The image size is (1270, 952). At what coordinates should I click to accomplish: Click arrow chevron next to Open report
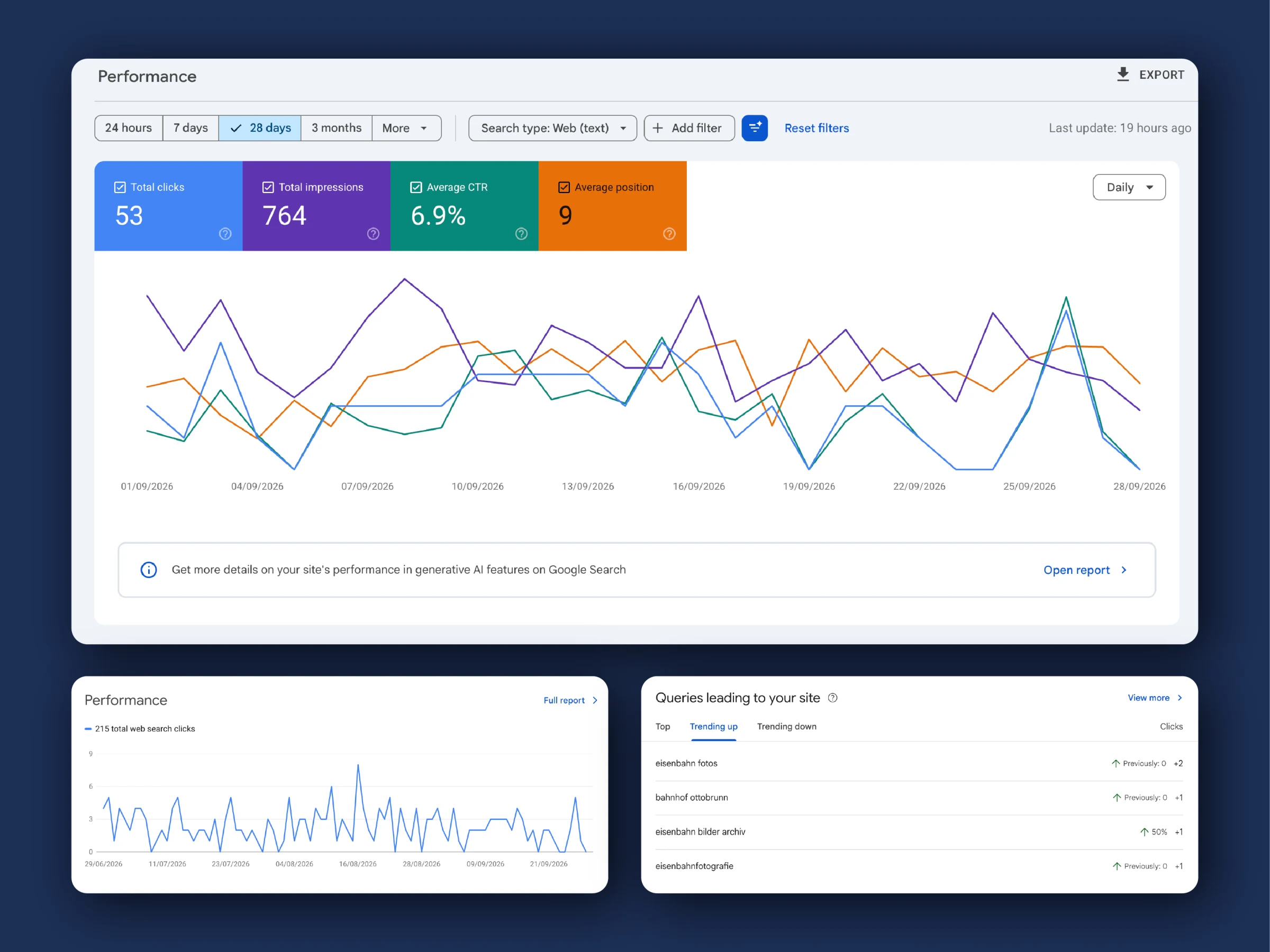point(1123,570)
